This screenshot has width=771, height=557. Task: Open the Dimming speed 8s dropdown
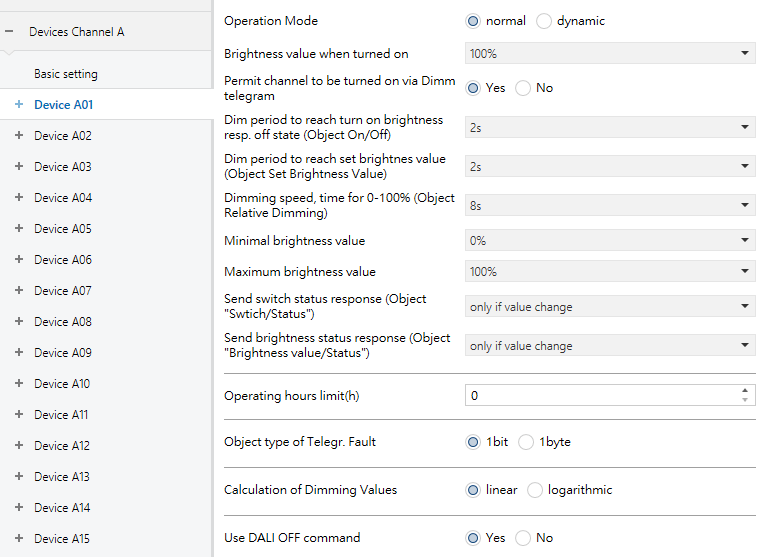(x=610, y=205)
